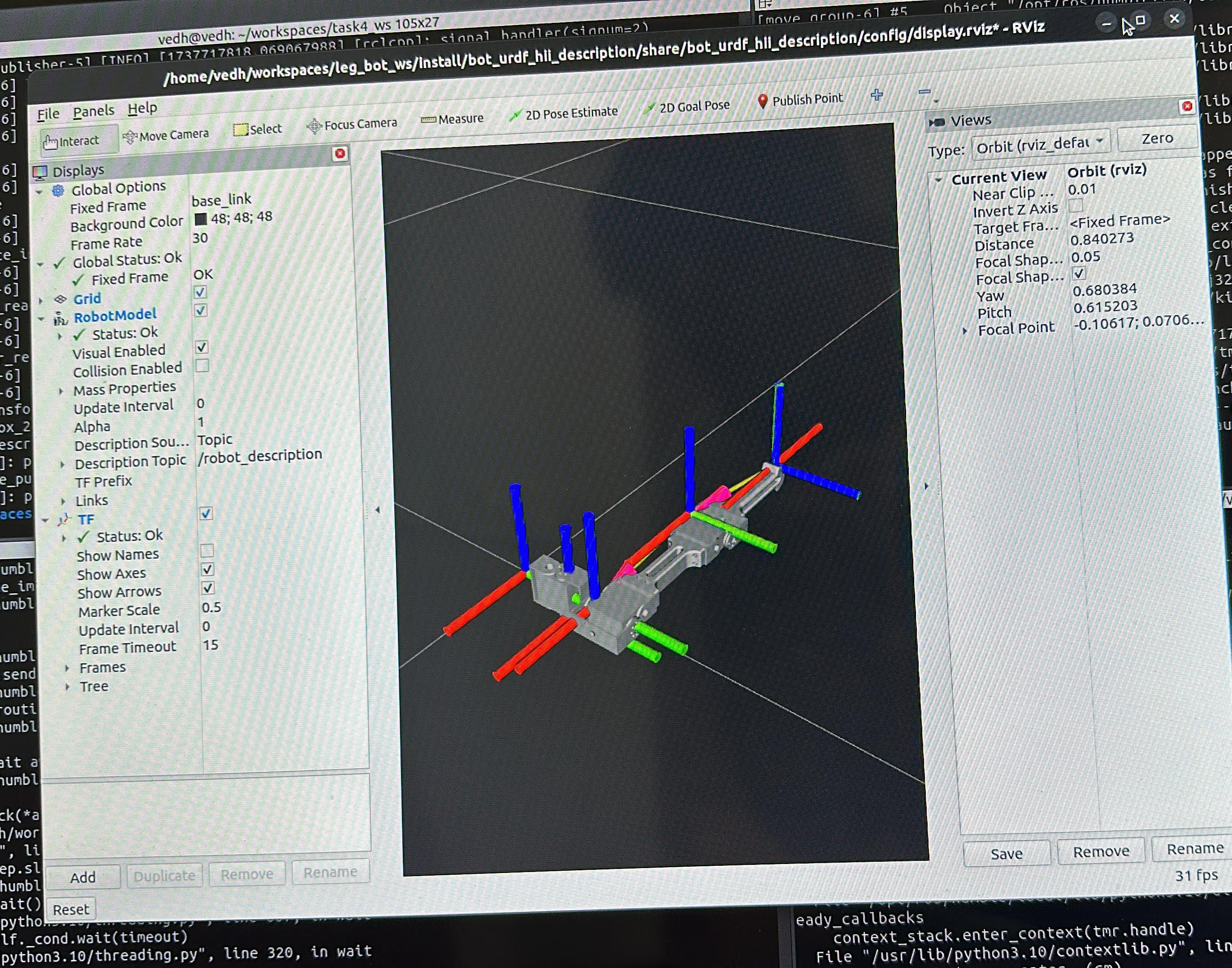1232x968 pixels.
Task: Select the Publish Point tool
Action: 801,100
